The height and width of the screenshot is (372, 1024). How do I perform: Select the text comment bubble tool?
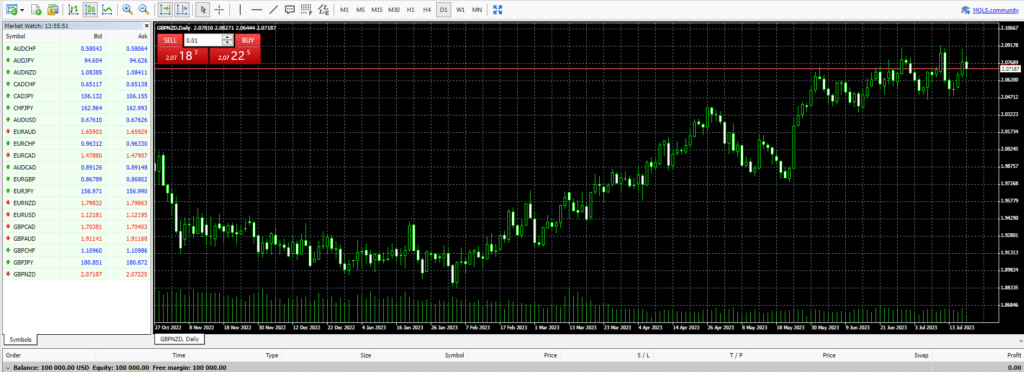(289, 10)
